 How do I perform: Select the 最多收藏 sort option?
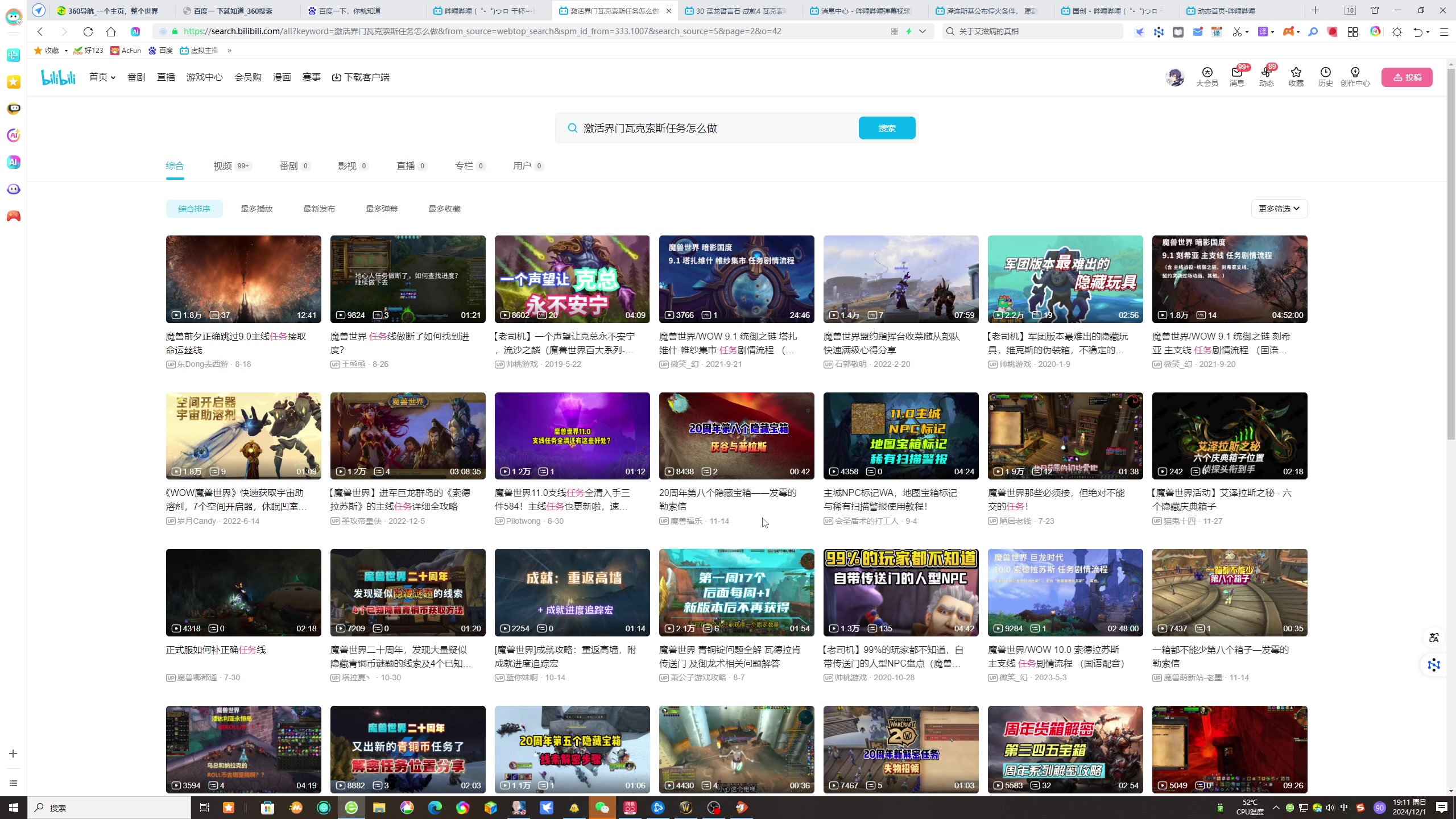click(444, 209)
